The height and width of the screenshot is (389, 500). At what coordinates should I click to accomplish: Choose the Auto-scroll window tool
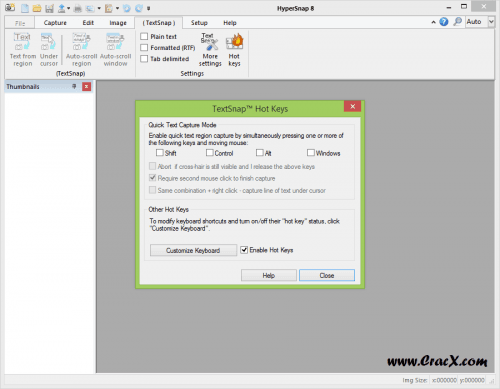(x=115, y=49)
